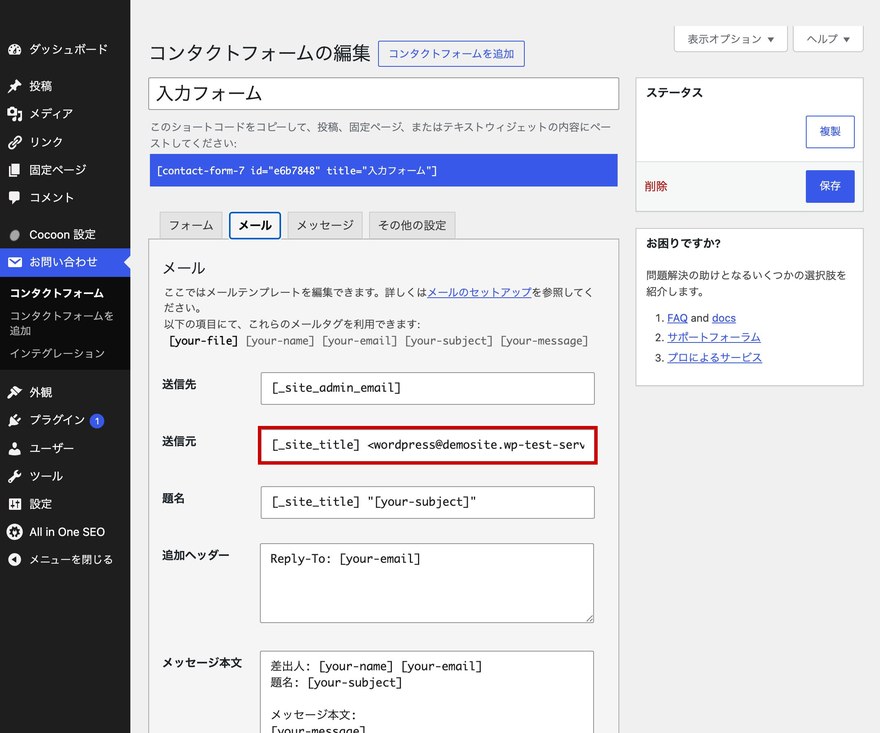This screenshot has height=733, width=880.
Task: Switch to the その他の設定 tab
Action: [x=412, y=225]
